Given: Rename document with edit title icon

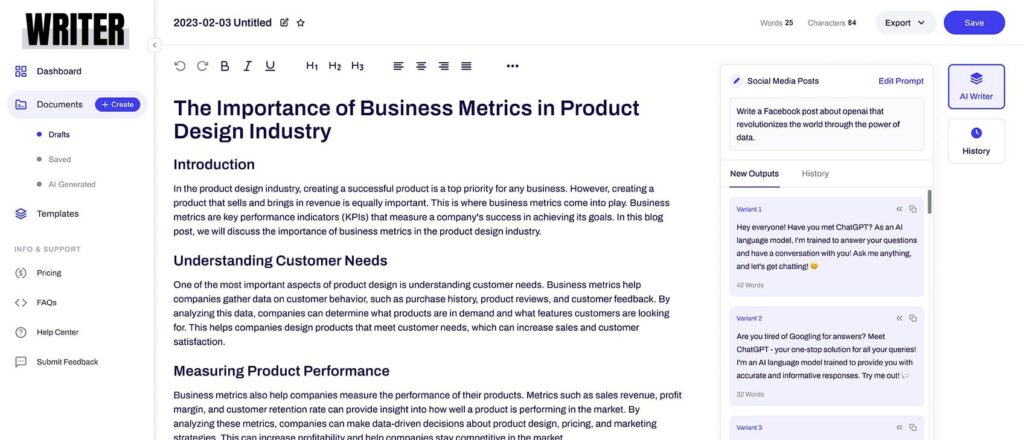Looking at the screenshot, I should coord(284,23).
